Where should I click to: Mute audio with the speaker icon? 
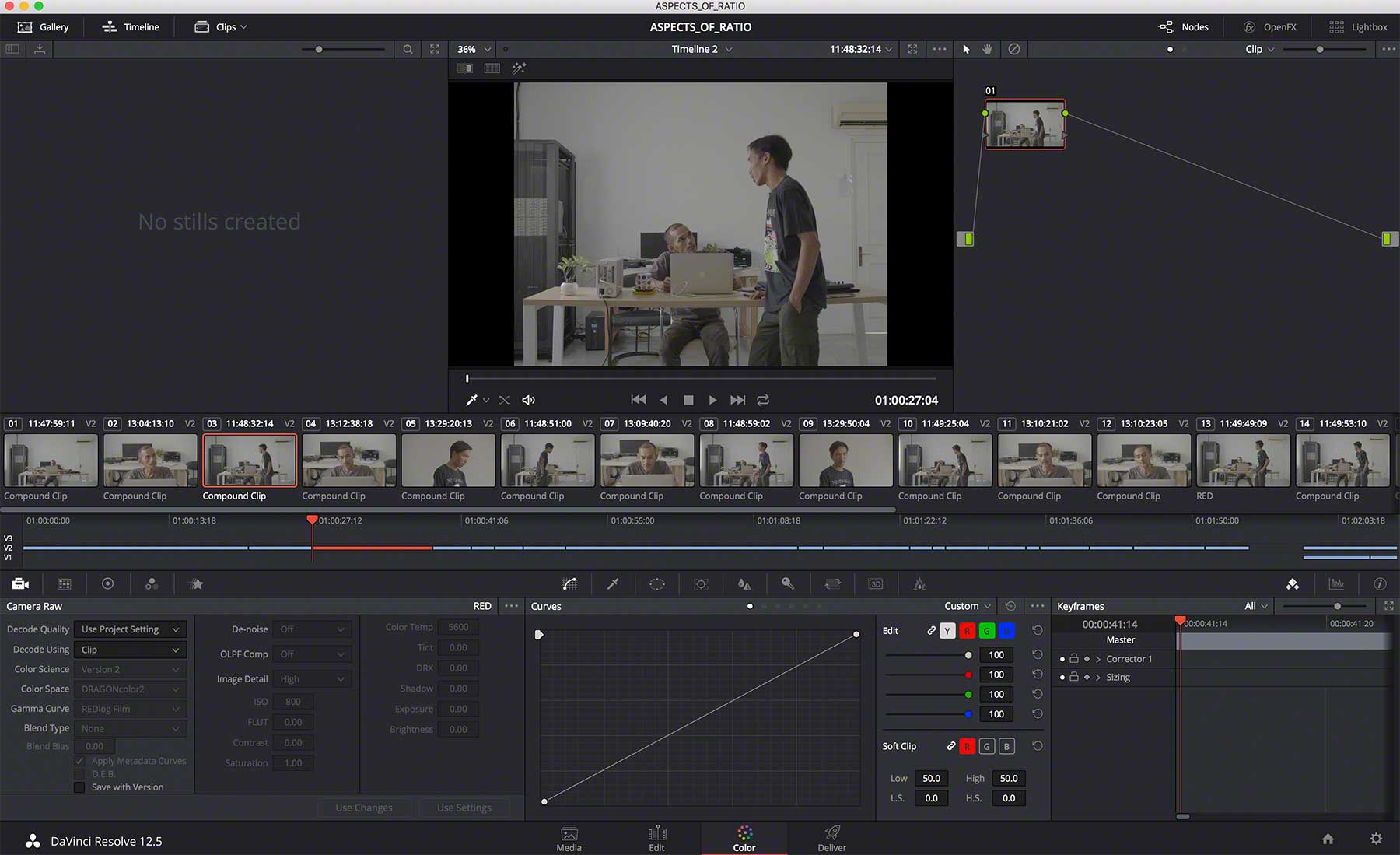pyautogui.click(x=528, y=400)
